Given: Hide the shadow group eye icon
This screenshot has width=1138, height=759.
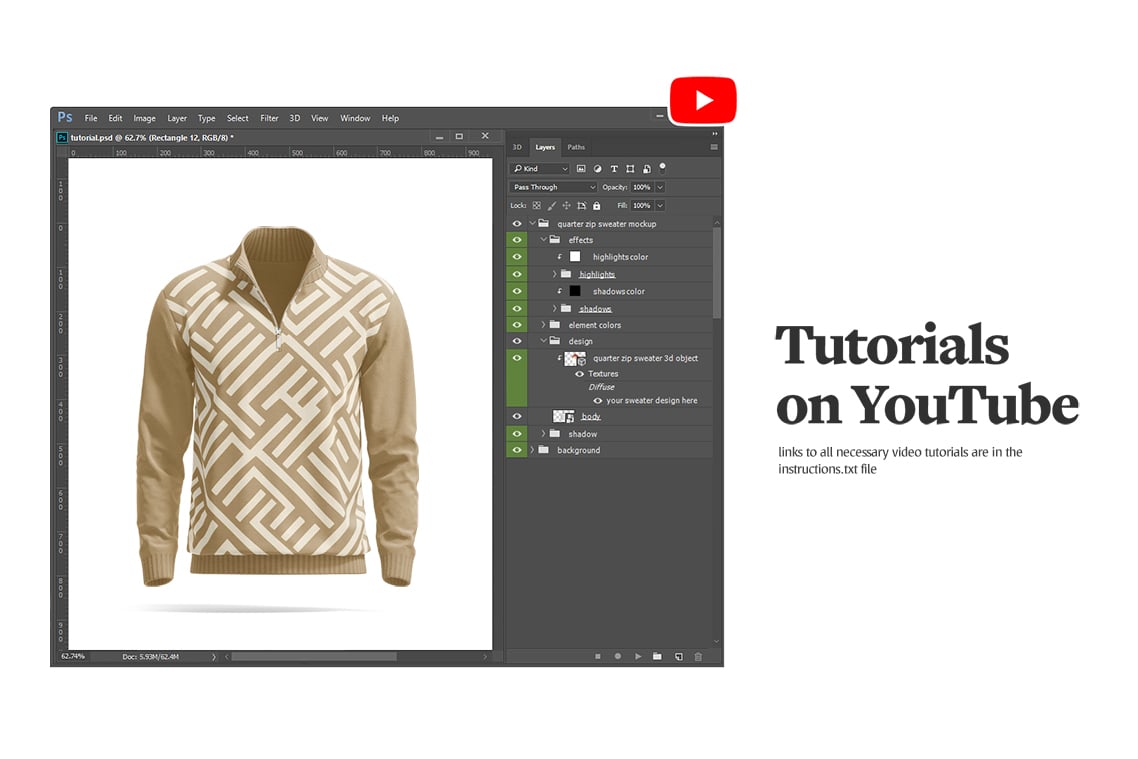Looking at the screenshot, I should click(x=516, y=433).
